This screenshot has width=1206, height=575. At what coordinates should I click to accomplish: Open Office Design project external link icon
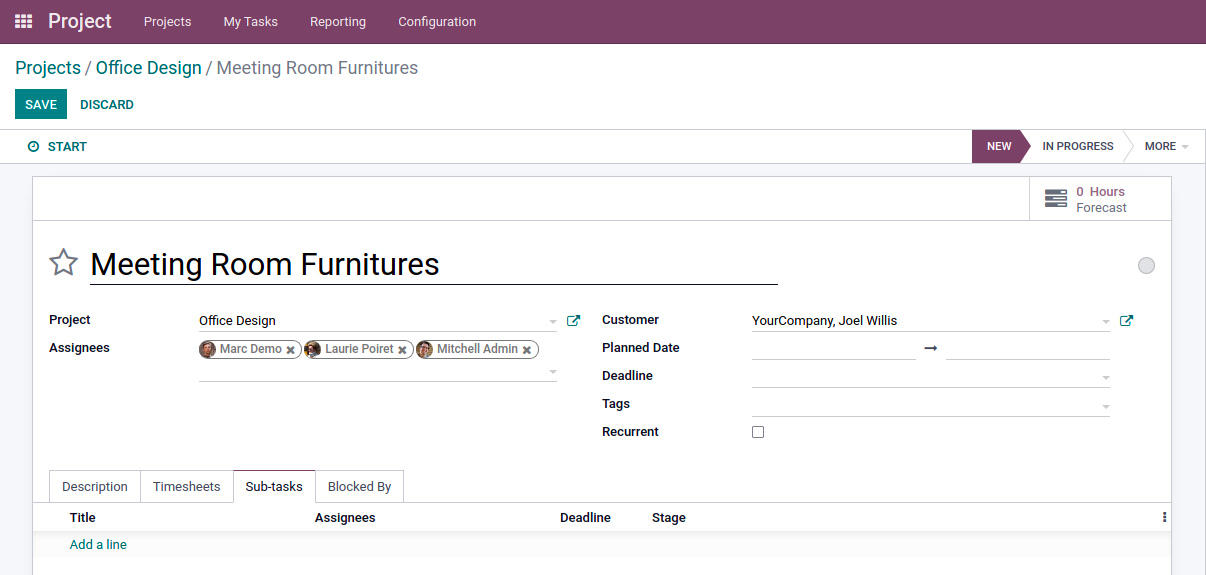(x=573, y=321)
